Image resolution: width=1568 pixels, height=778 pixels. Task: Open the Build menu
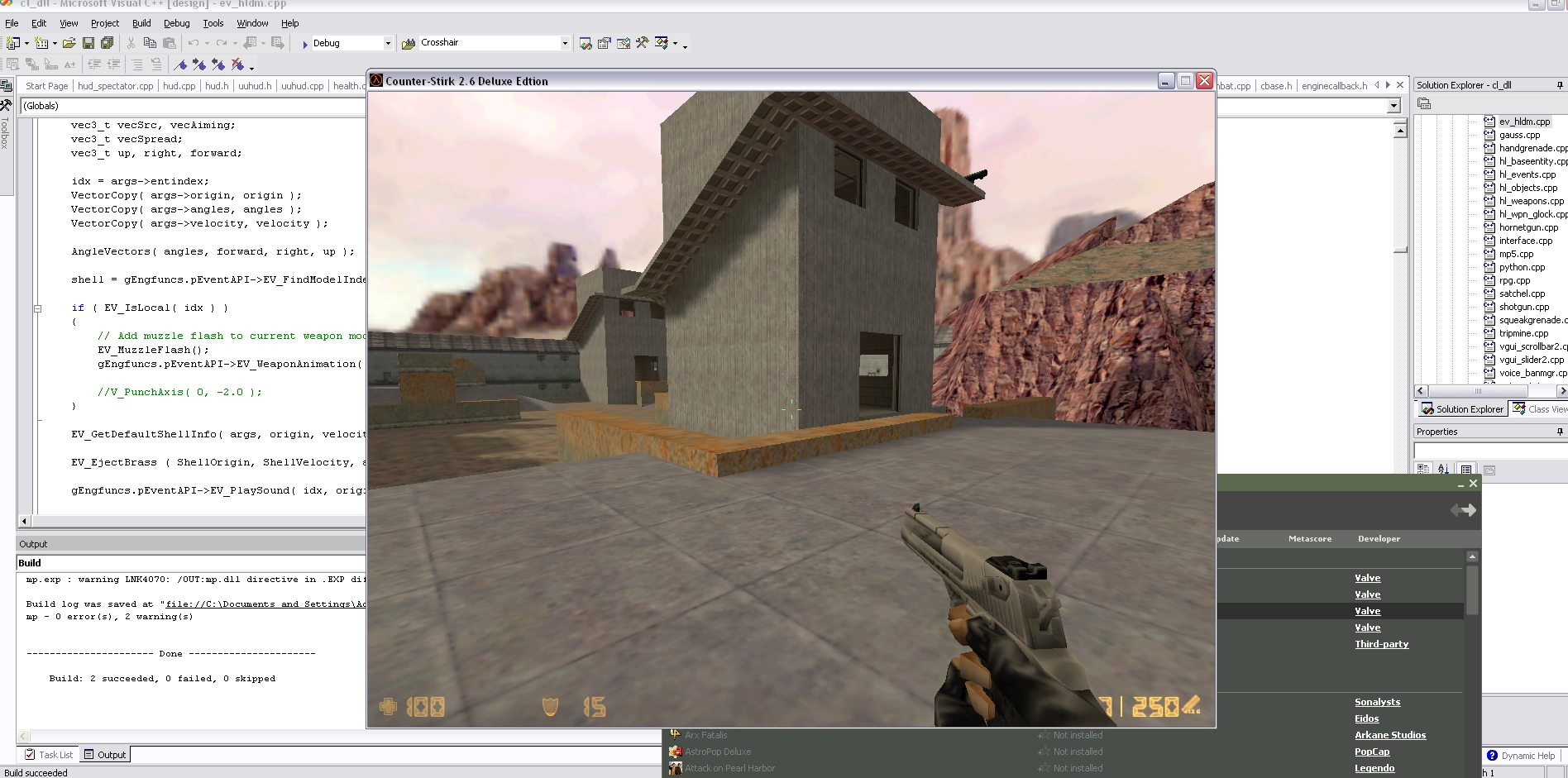pos(141,23)
